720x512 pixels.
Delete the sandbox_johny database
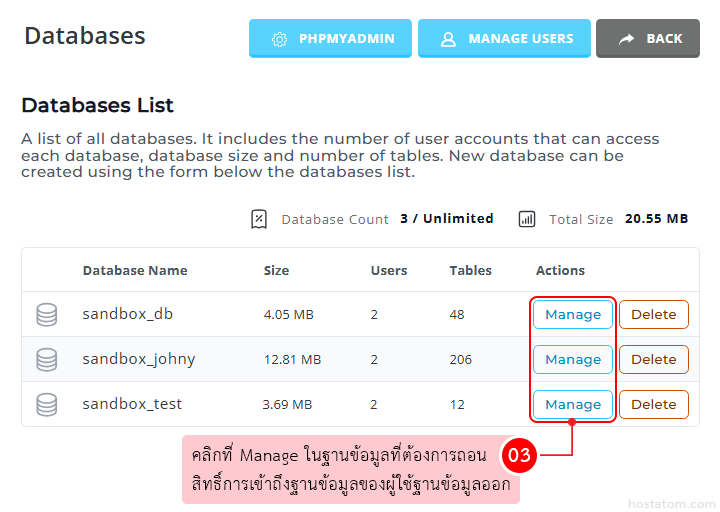654,359
